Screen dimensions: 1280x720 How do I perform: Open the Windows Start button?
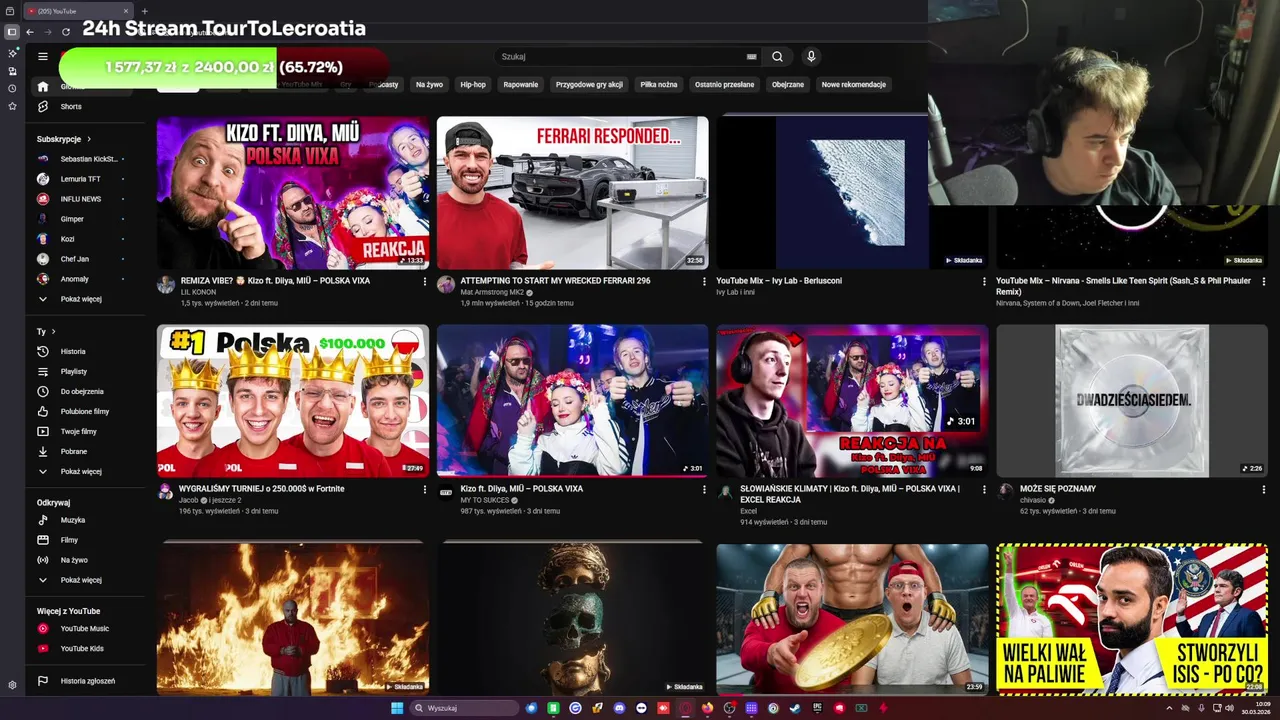(x=397, y=708)
